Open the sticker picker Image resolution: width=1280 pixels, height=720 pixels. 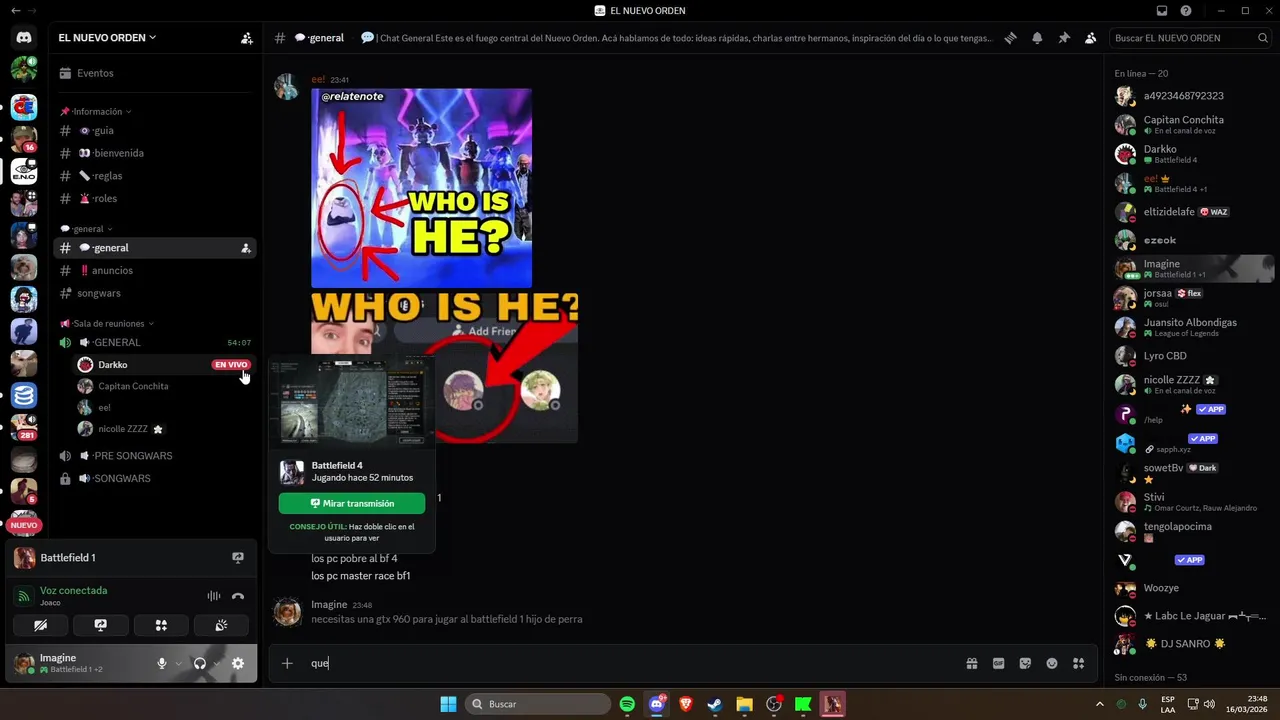coord(1025,663)
